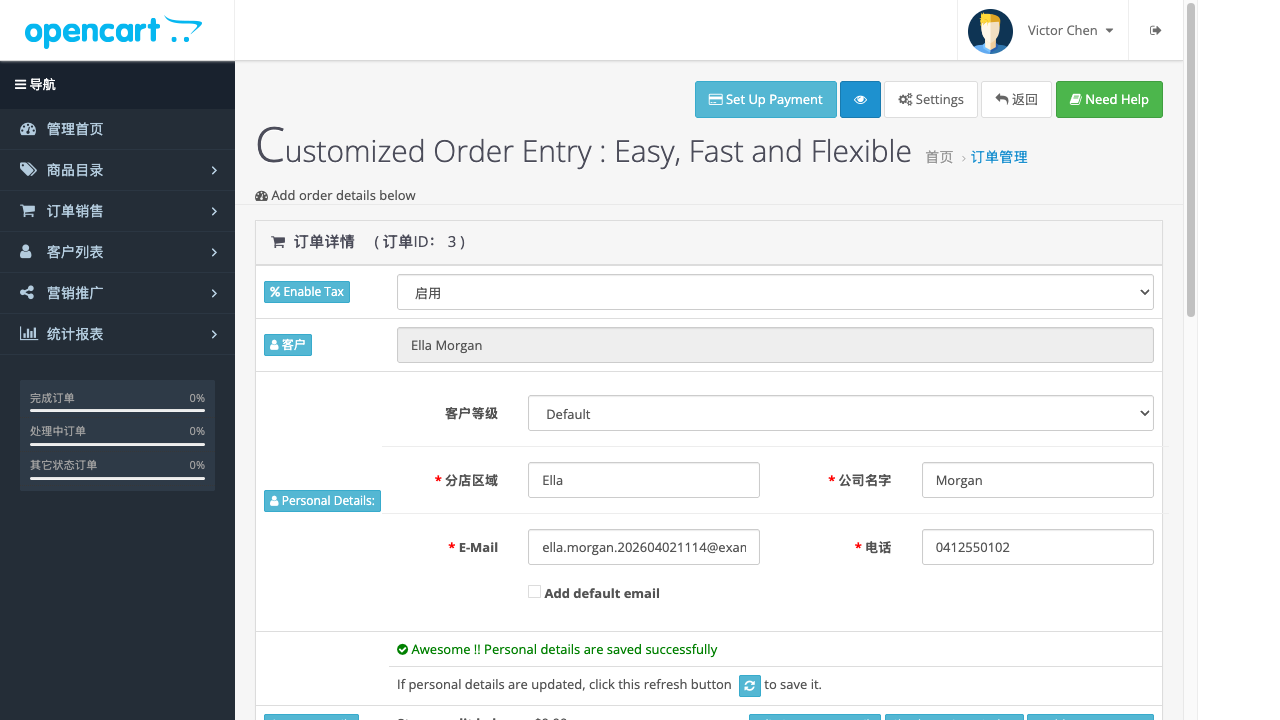Click the 导航 hamburger icon
Image resolution: width=1280 pixels, height=720 pixels.
click(x=21, y=84)
